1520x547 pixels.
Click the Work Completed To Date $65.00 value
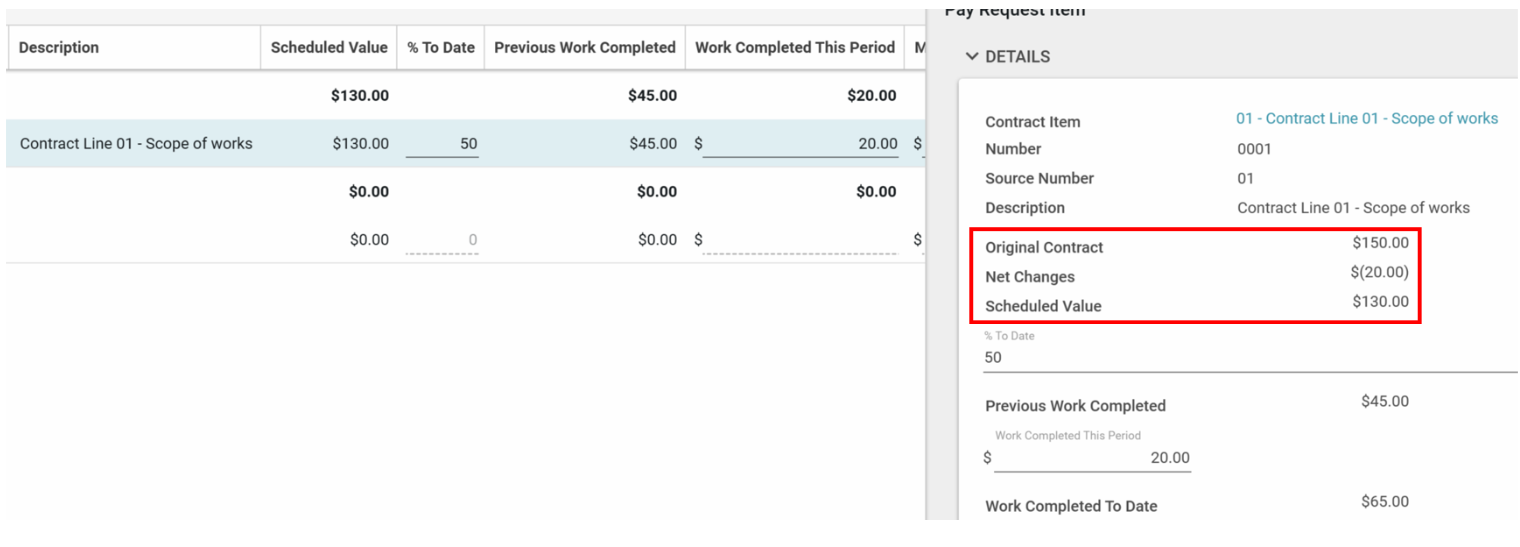1384,502
